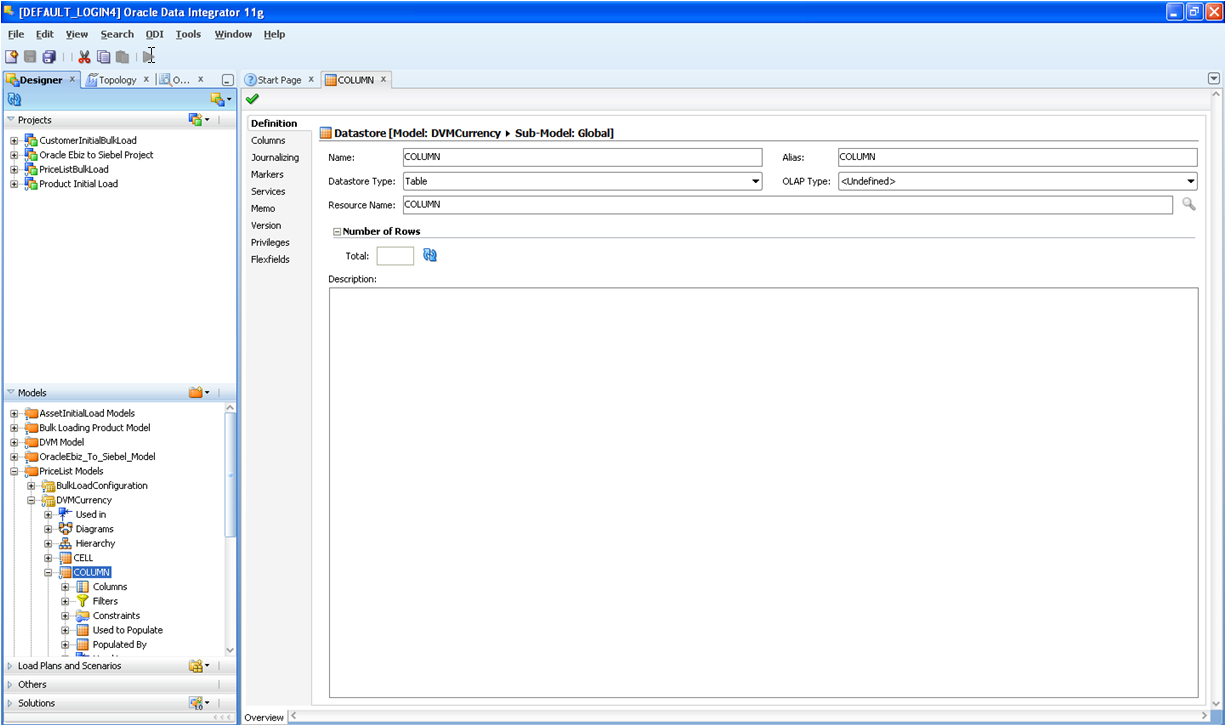Expand the AssetInitialLoad Models folder
The height and width of the screenshot is (725, 1225).
[x=14, y=413]
